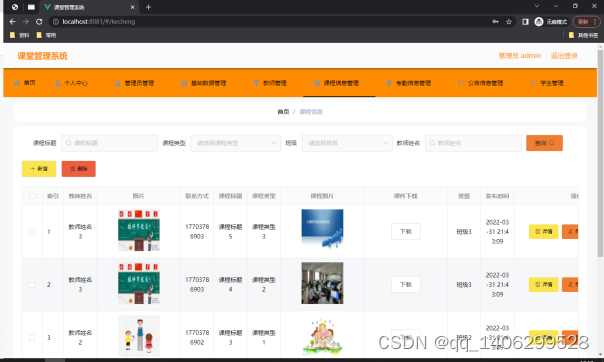
Task: Click the incognito profile icon
Action: pos(539,22)
